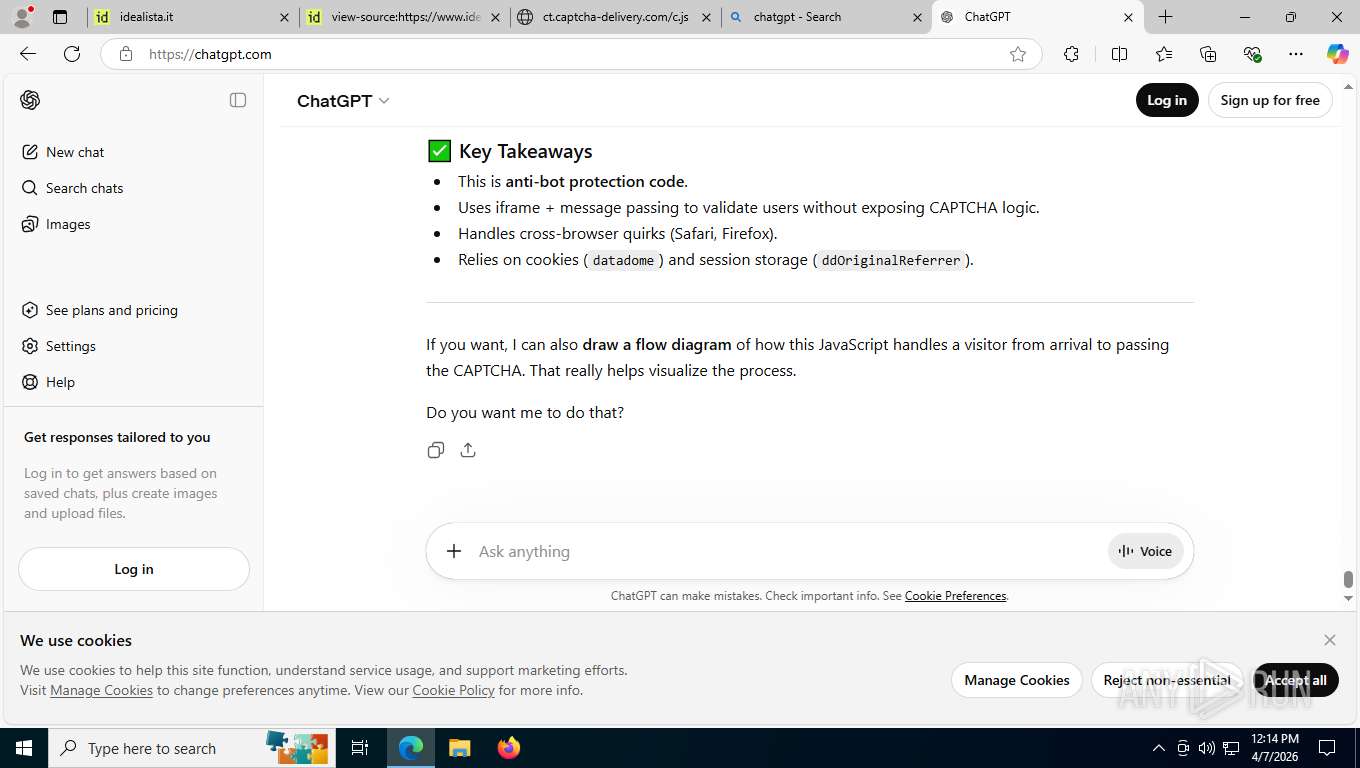The width and height of the screenshot is (1360, 768).
Task: Click the black Log in button at top
Action: (1167, 100)
